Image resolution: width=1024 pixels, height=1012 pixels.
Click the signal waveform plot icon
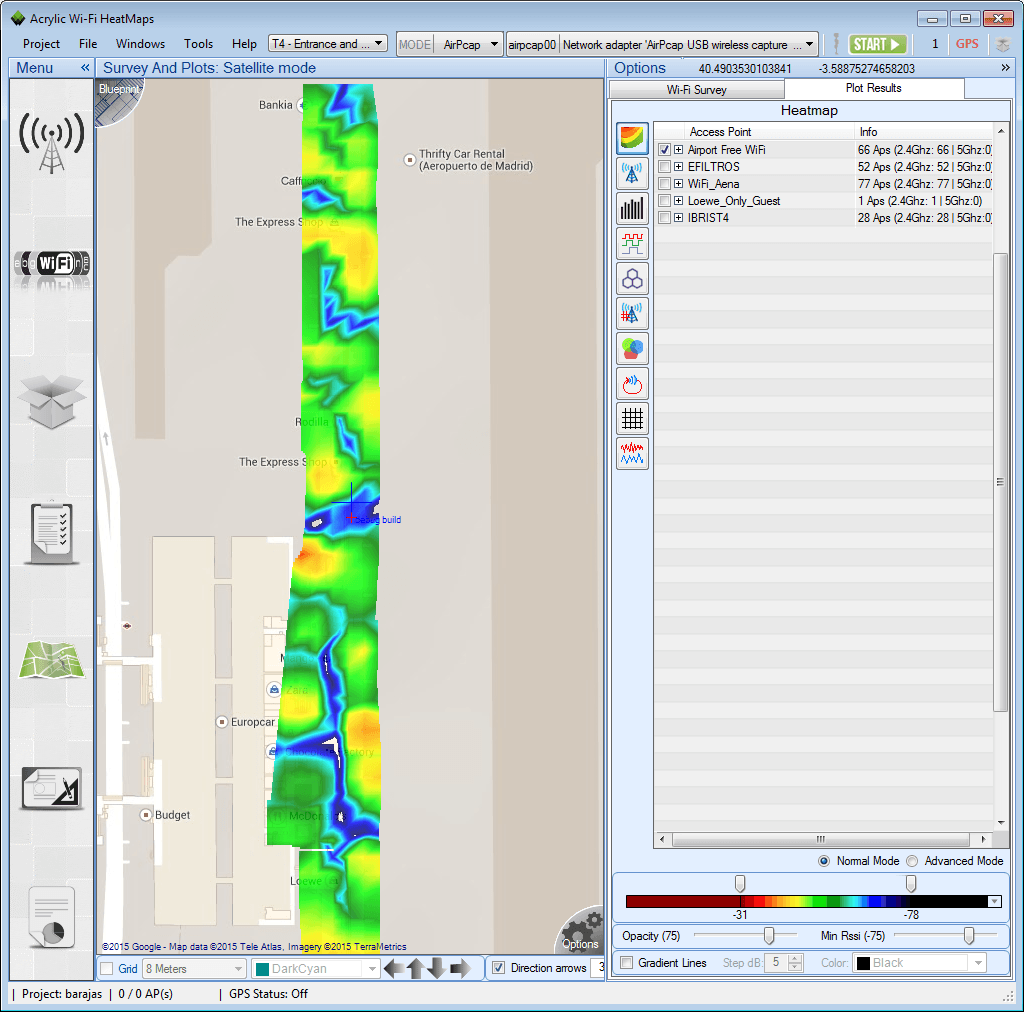pyautogui.click(x=632, y=243)
